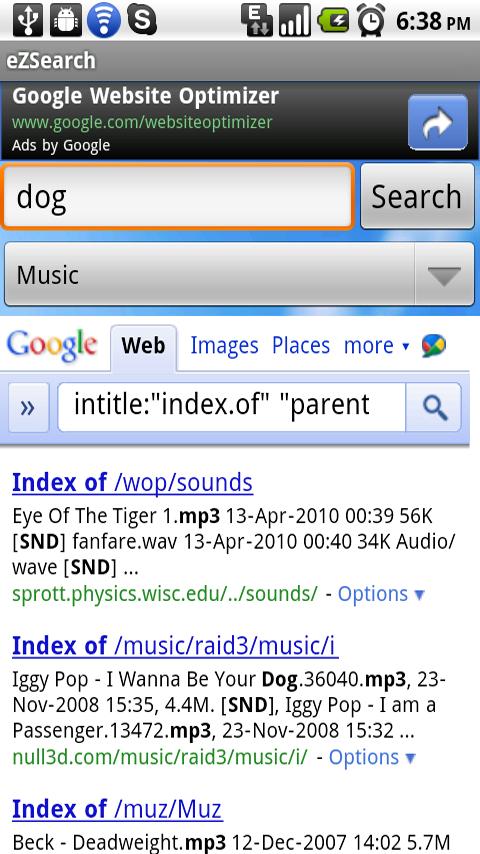Tap the battery charging icon

pyautogui.click(x=333, y=21)
